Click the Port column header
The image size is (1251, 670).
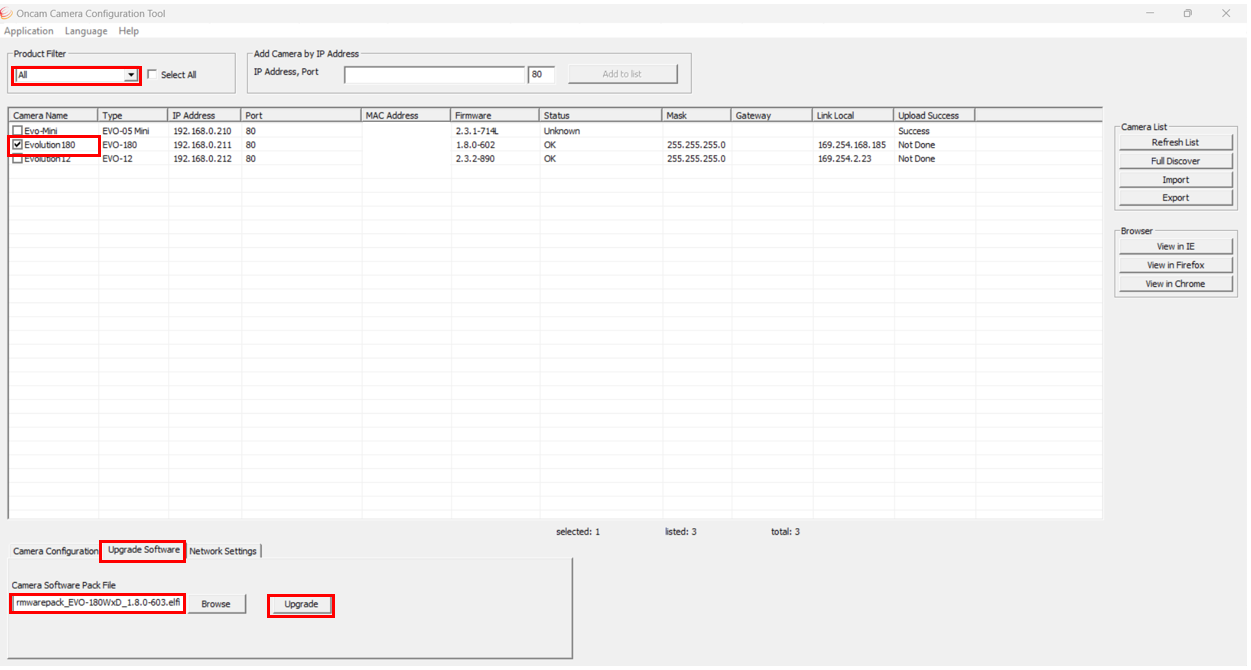pyautogui.click(x=301, y=116)
